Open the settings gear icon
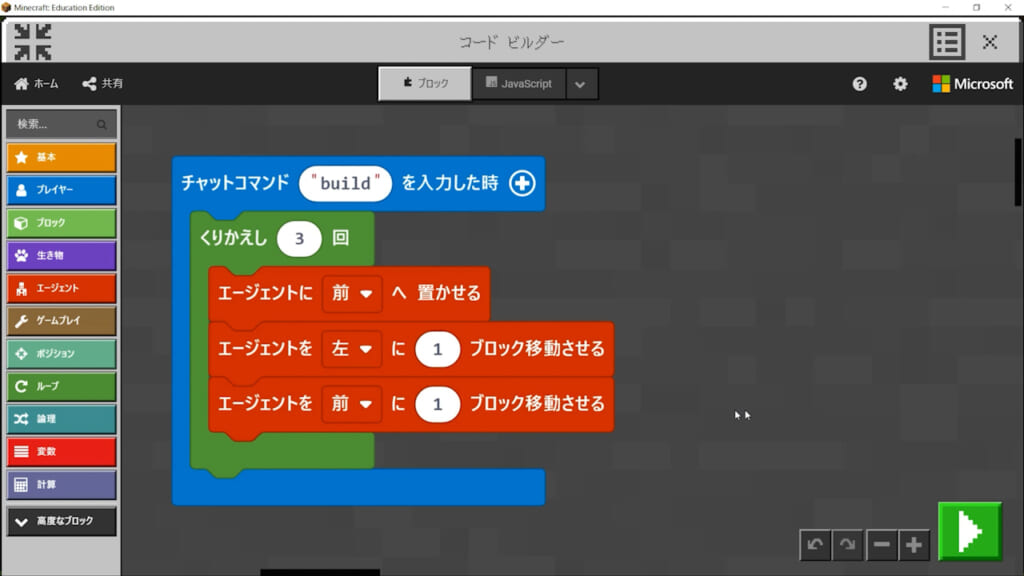This screenshot has width=1024, height=576. 900,84
